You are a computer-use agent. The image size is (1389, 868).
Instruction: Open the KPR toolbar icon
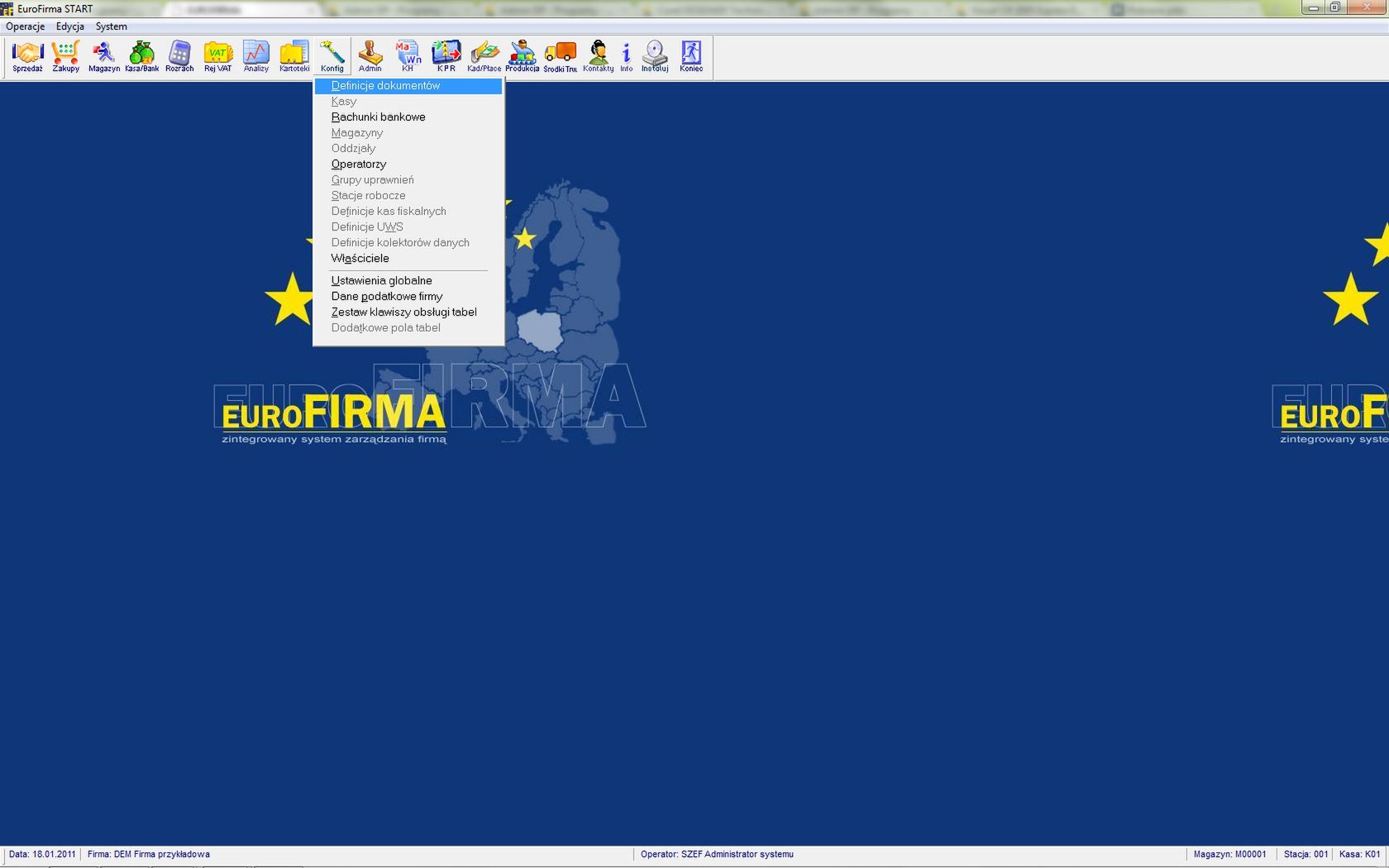[446, 57]
